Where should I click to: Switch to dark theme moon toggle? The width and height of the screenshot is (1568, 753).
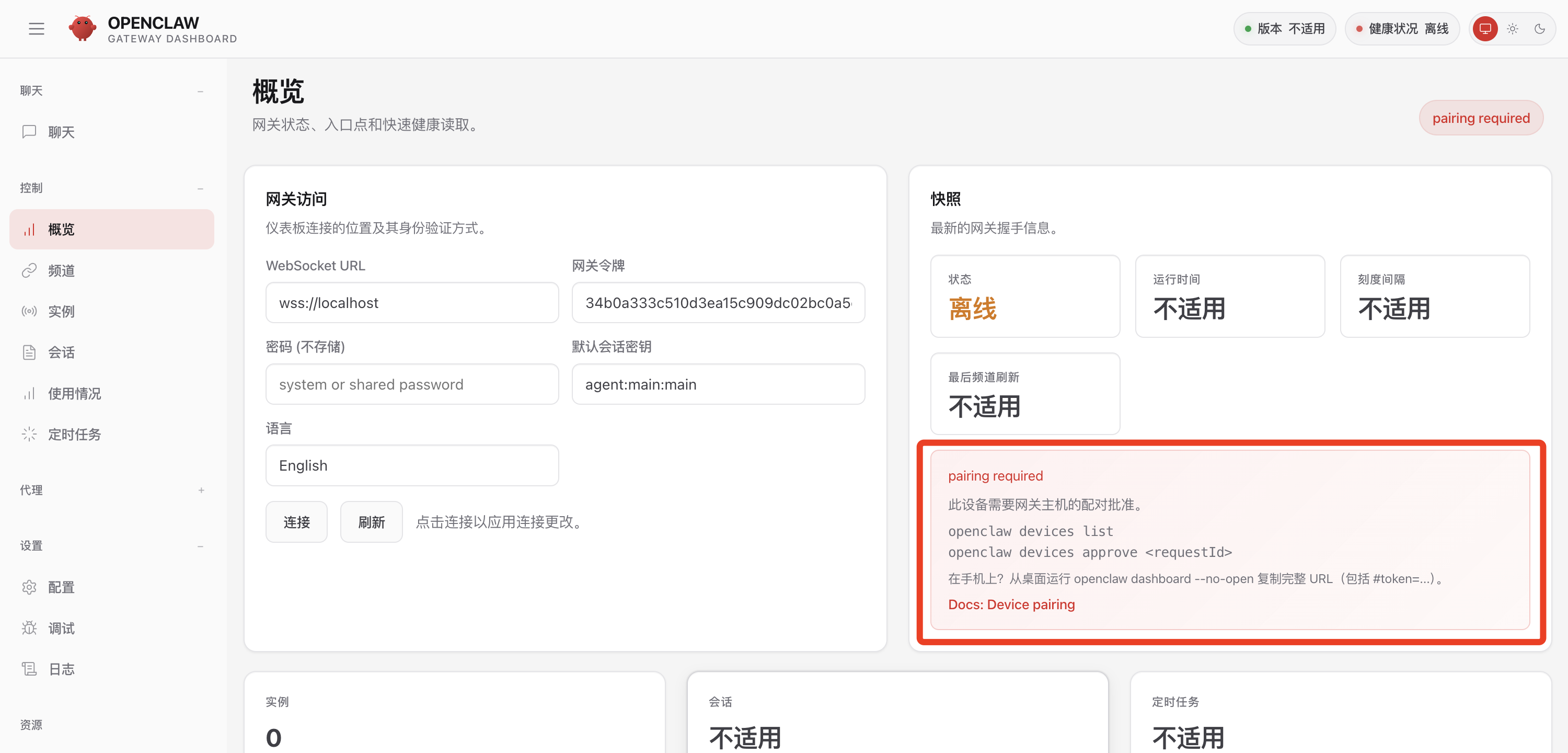pyautogui.click(x=1539, y=29)
